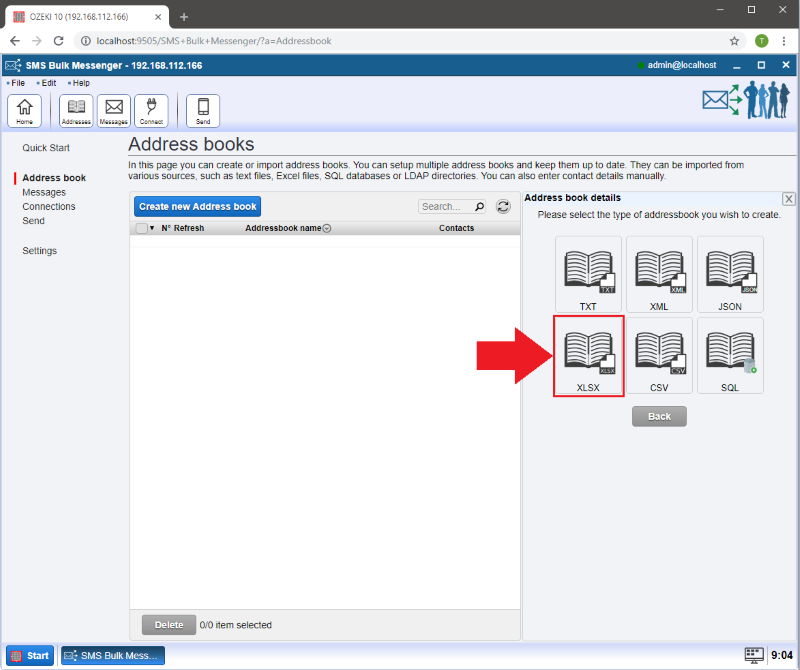This screenshot has height=670, width=800.
Task: Select the XLSX address book type
Action: (x=589, y=355)
